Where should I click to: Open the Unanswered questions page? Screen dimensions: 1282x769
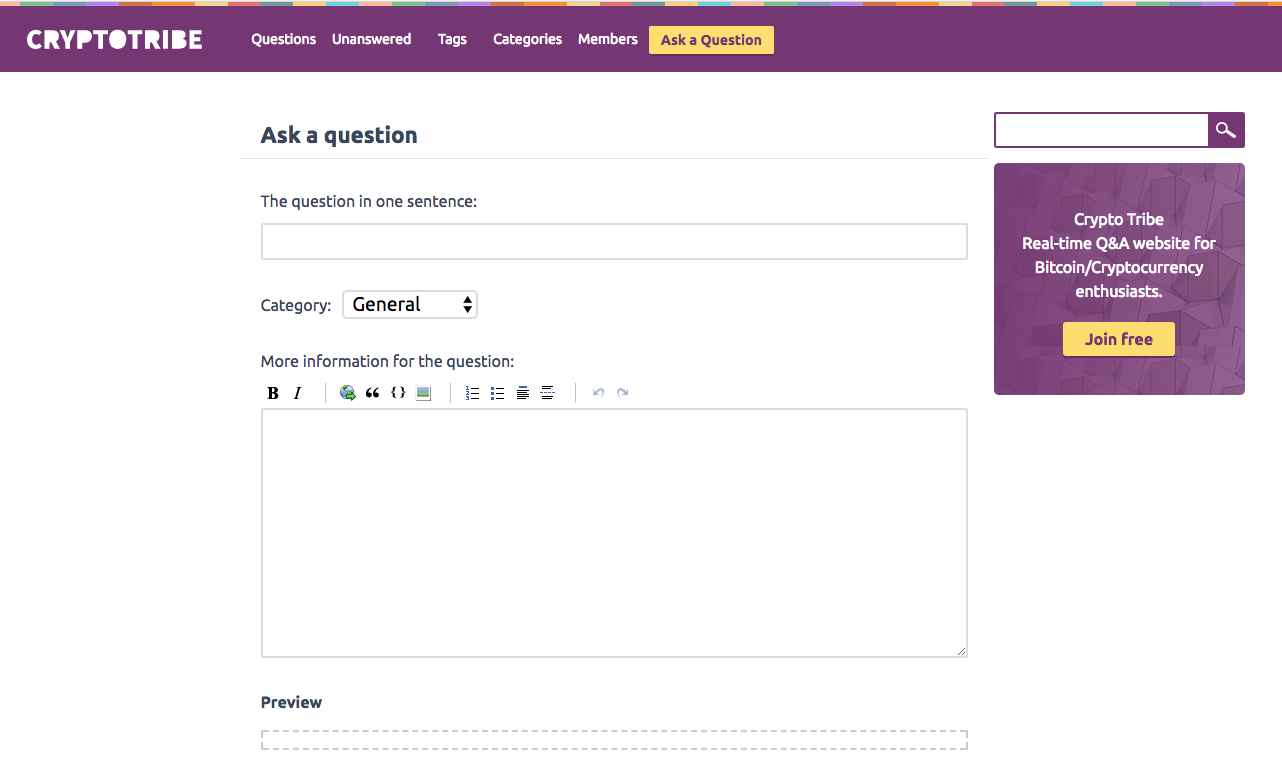372,40
